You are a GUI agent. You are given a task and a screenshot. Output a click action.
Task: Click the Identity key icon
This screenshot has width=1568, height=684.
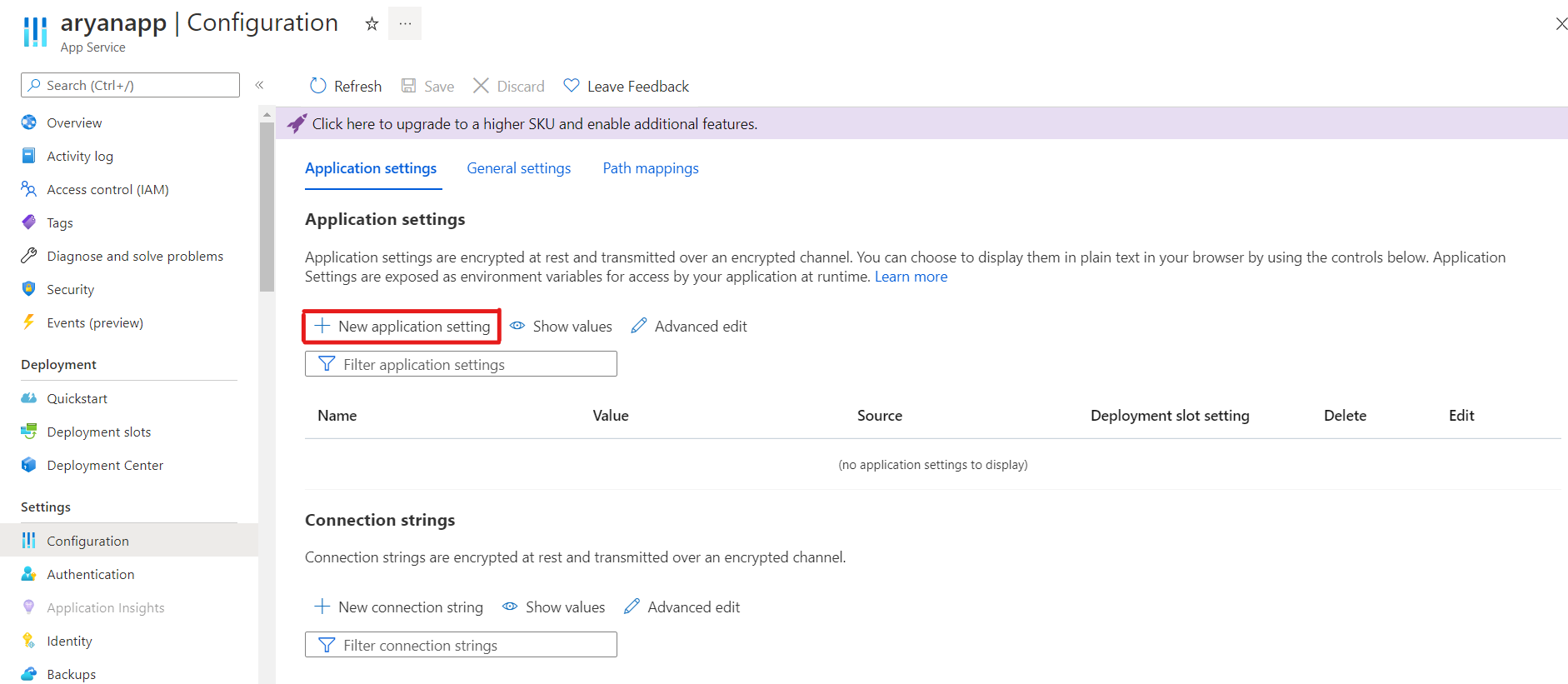coord(28,641)
